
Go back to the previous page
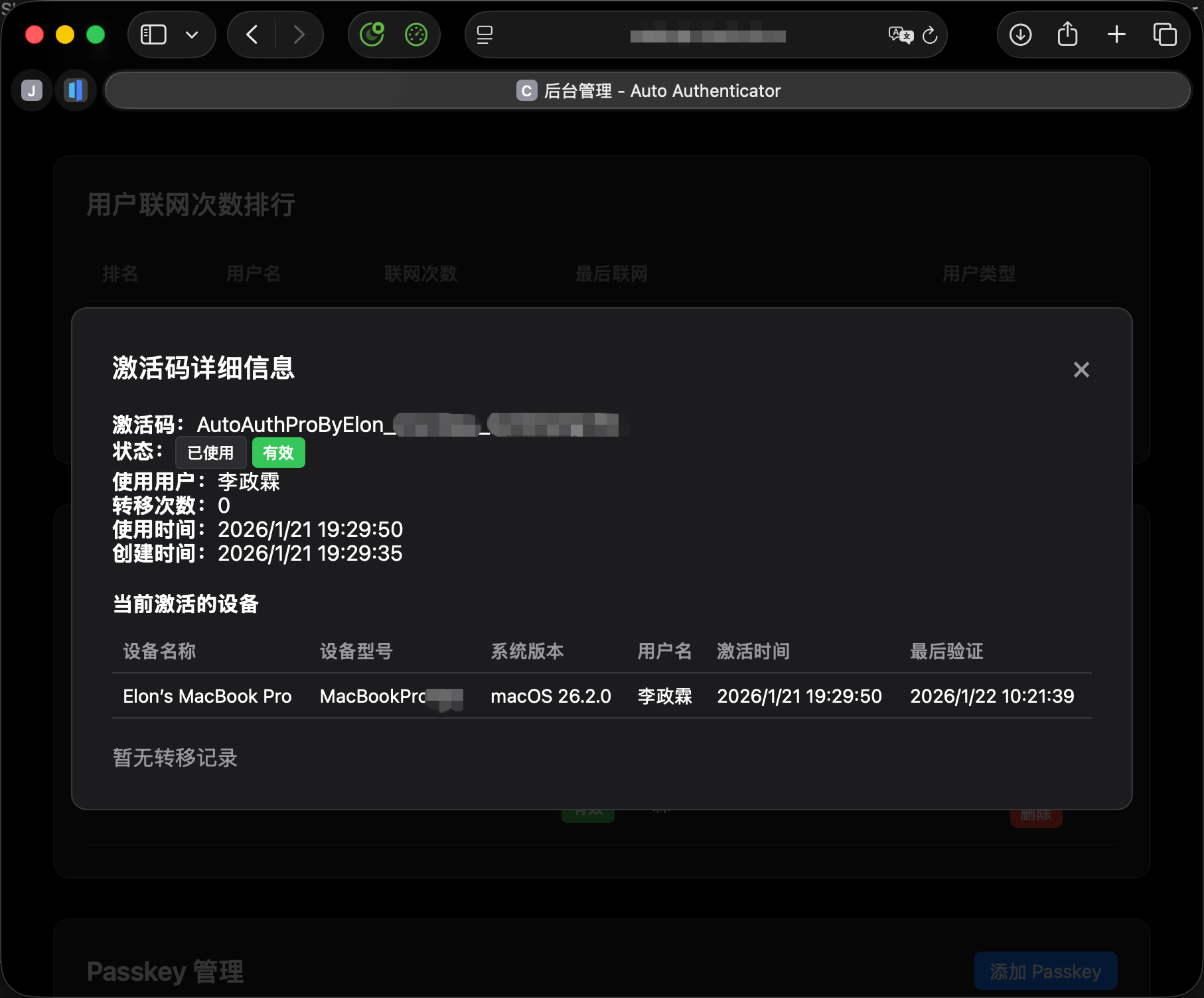[252, 35]
